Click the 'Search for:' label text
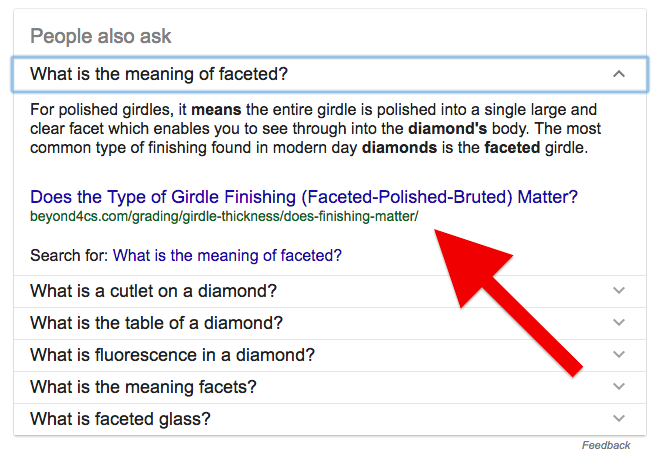 [68, 256]
